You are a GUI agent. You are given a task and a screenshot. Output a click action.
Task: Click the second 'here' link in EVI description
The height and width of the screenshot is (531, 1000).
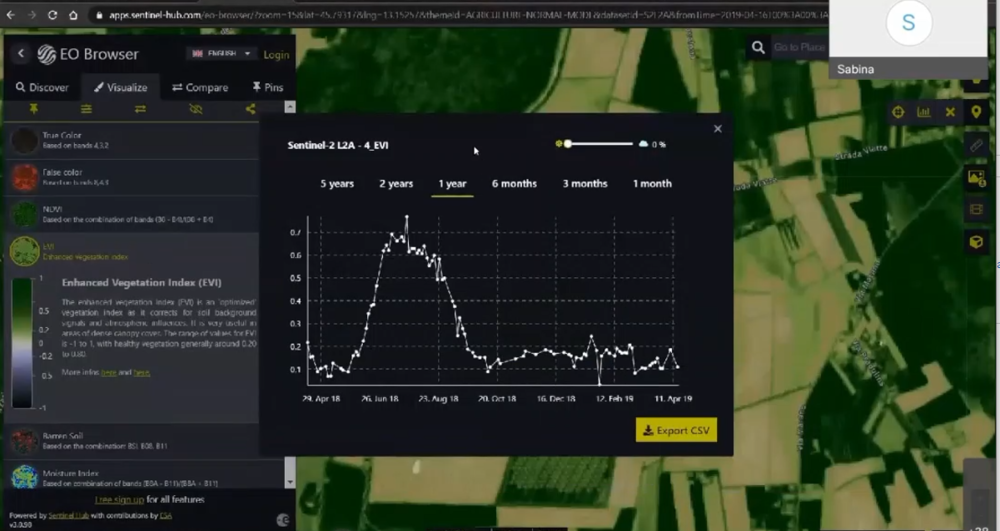coord(142,372)
